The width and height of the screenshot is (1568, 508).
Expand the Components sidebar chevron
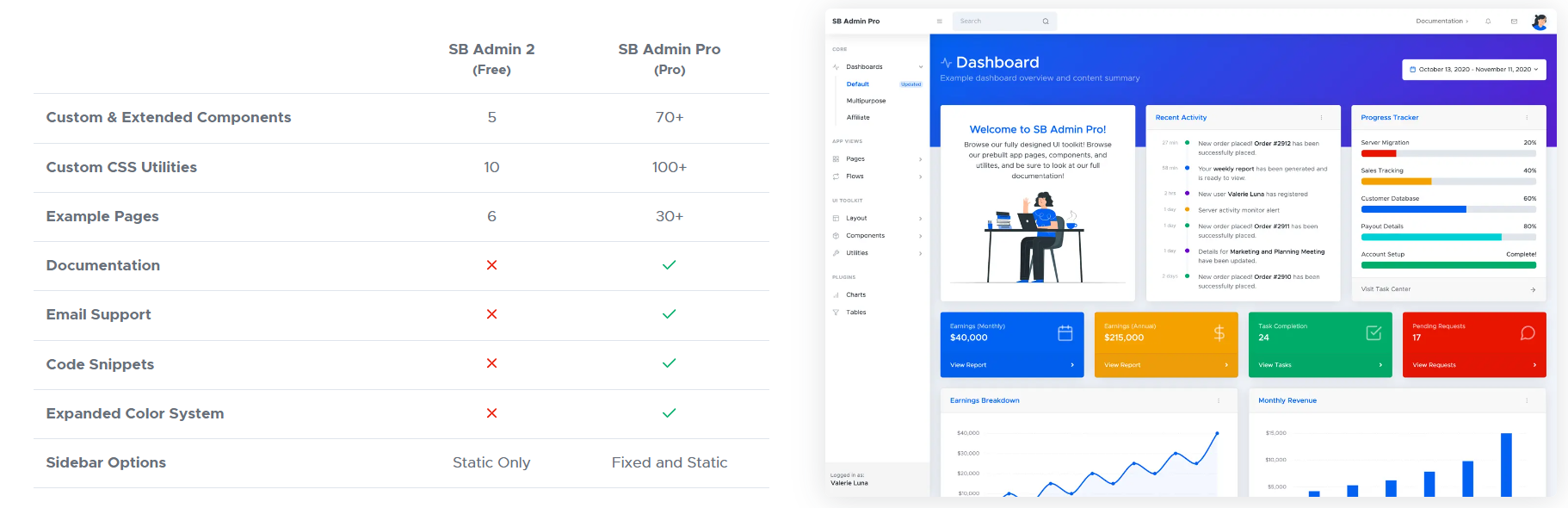(920, 236)
